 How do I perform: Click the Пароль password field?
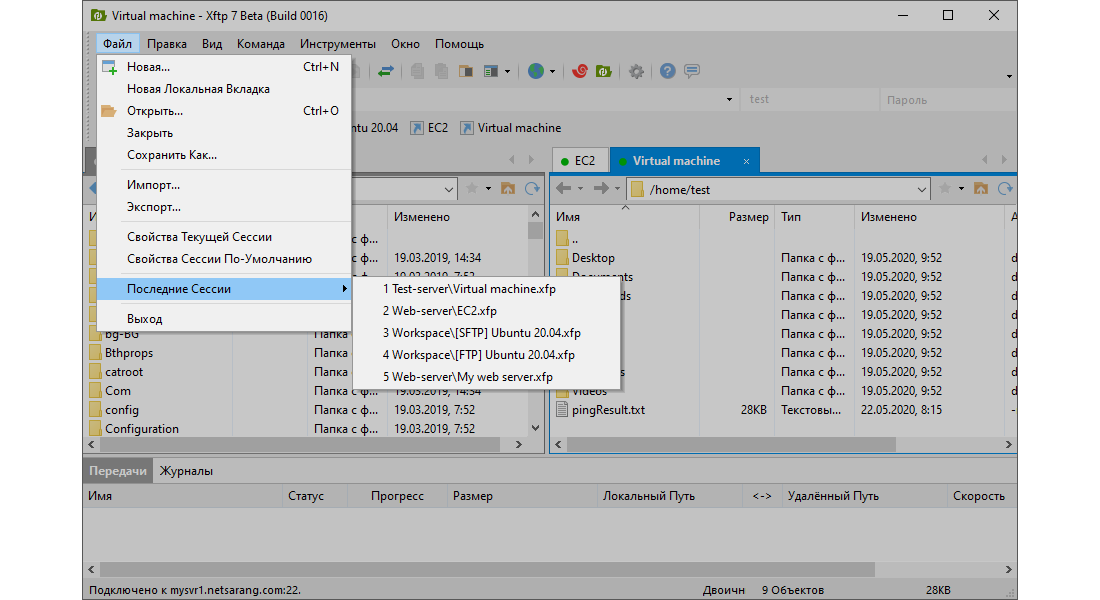pos(948,100)
